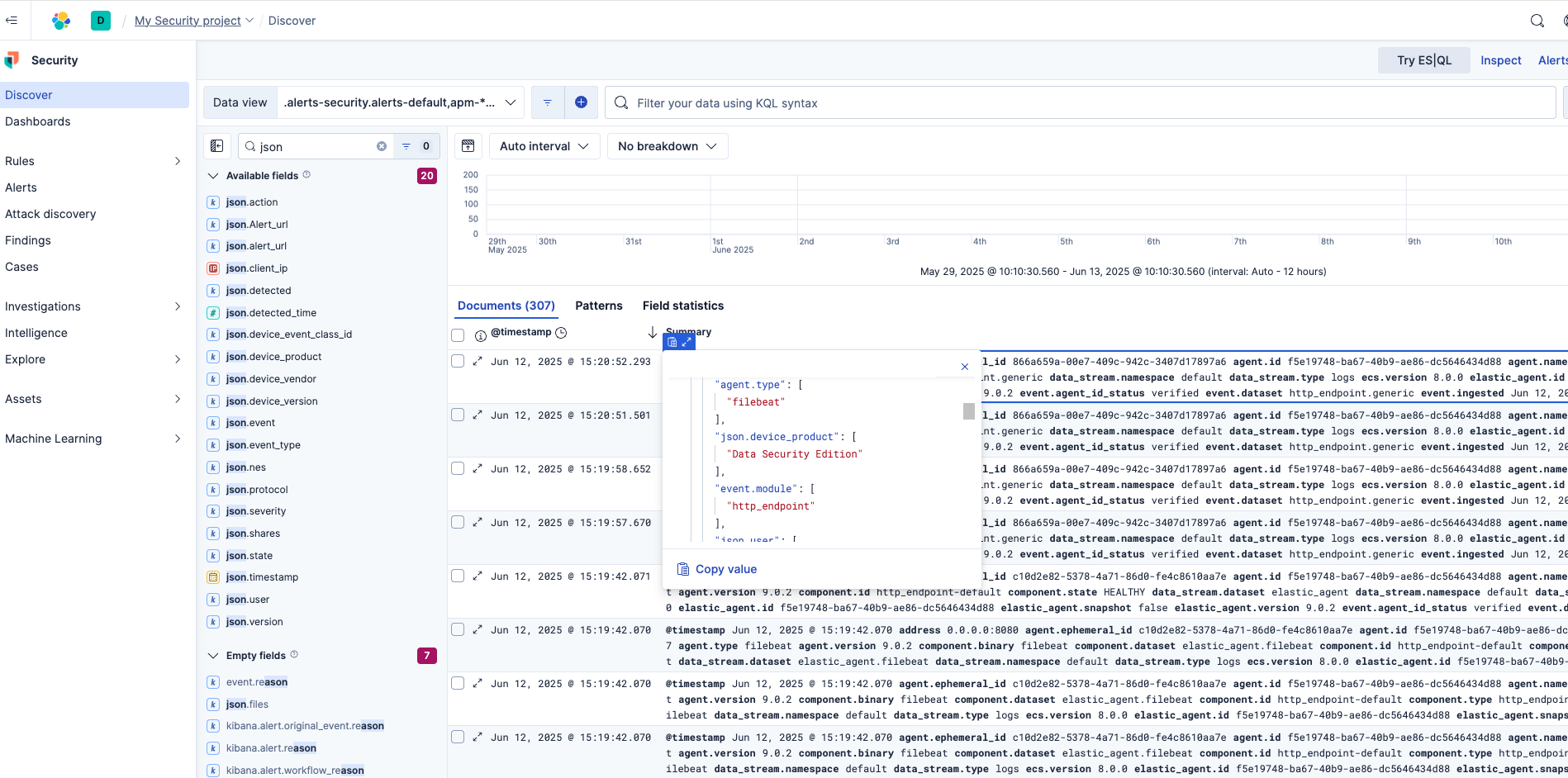Click the Try ES|QL button

[x=1424, y=60]
